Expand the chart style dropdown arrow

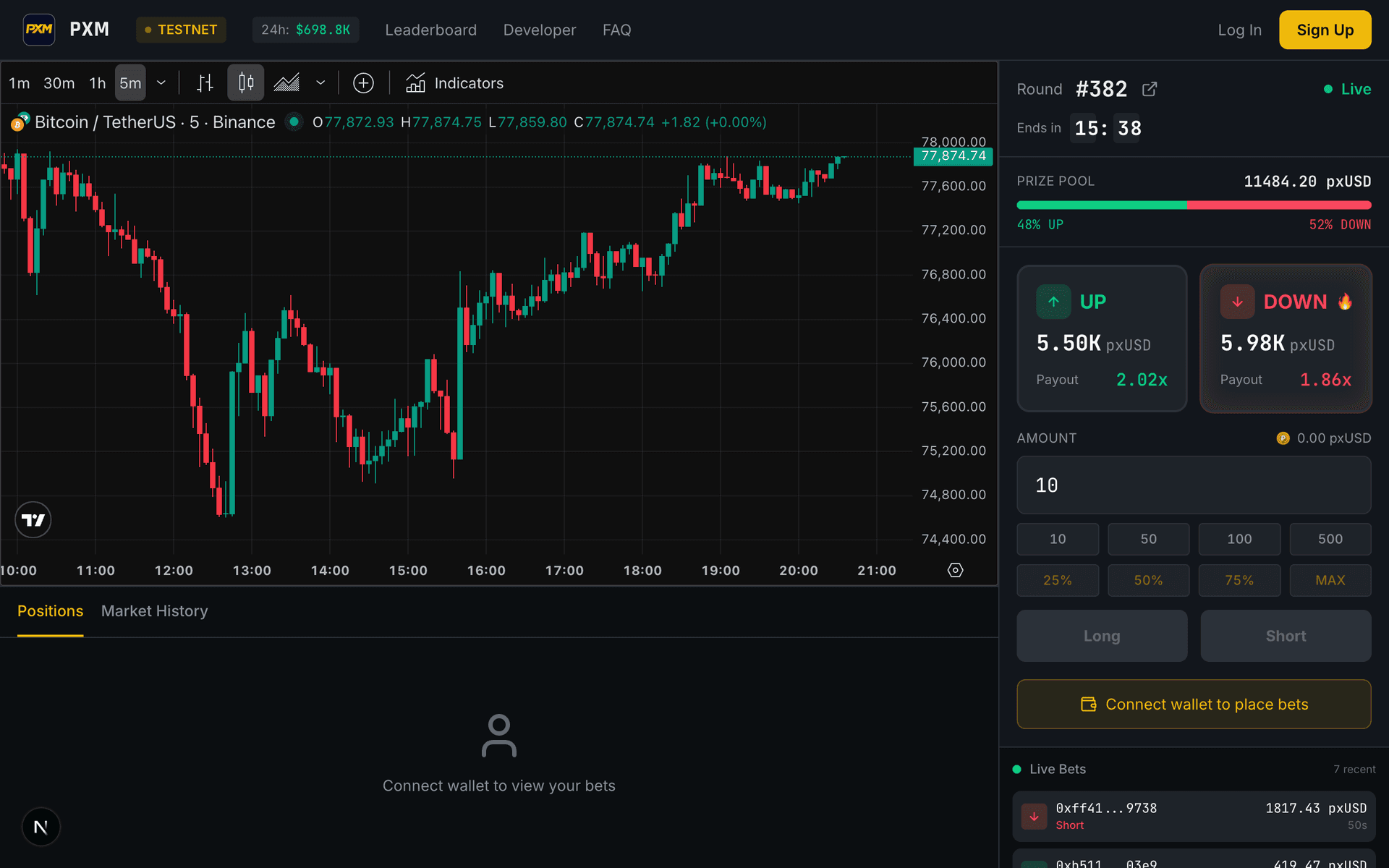click(320, 82)
